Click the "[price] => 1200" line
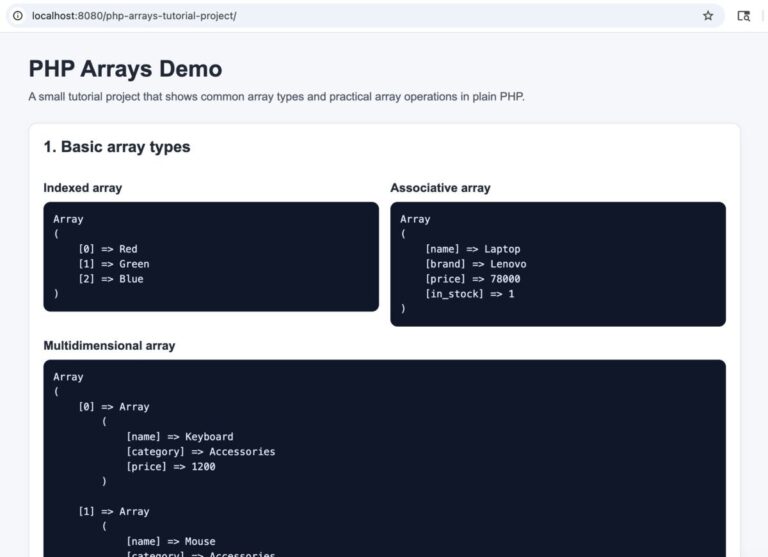This screenshot has width=768, height=557. (x=171, y=466)
